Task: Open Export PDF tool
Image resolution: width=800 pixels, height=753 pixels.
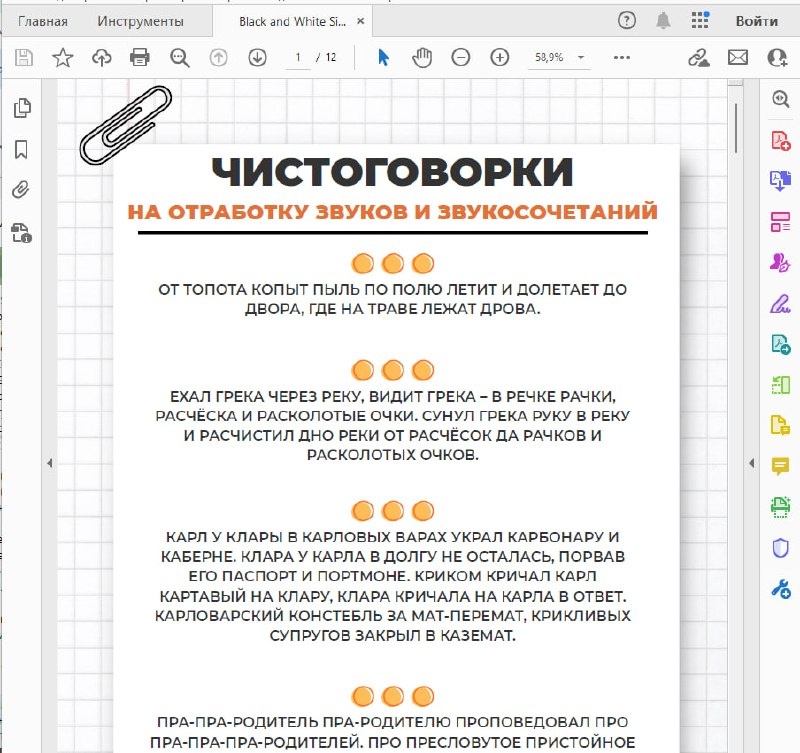Action: (x=781, y=344)
